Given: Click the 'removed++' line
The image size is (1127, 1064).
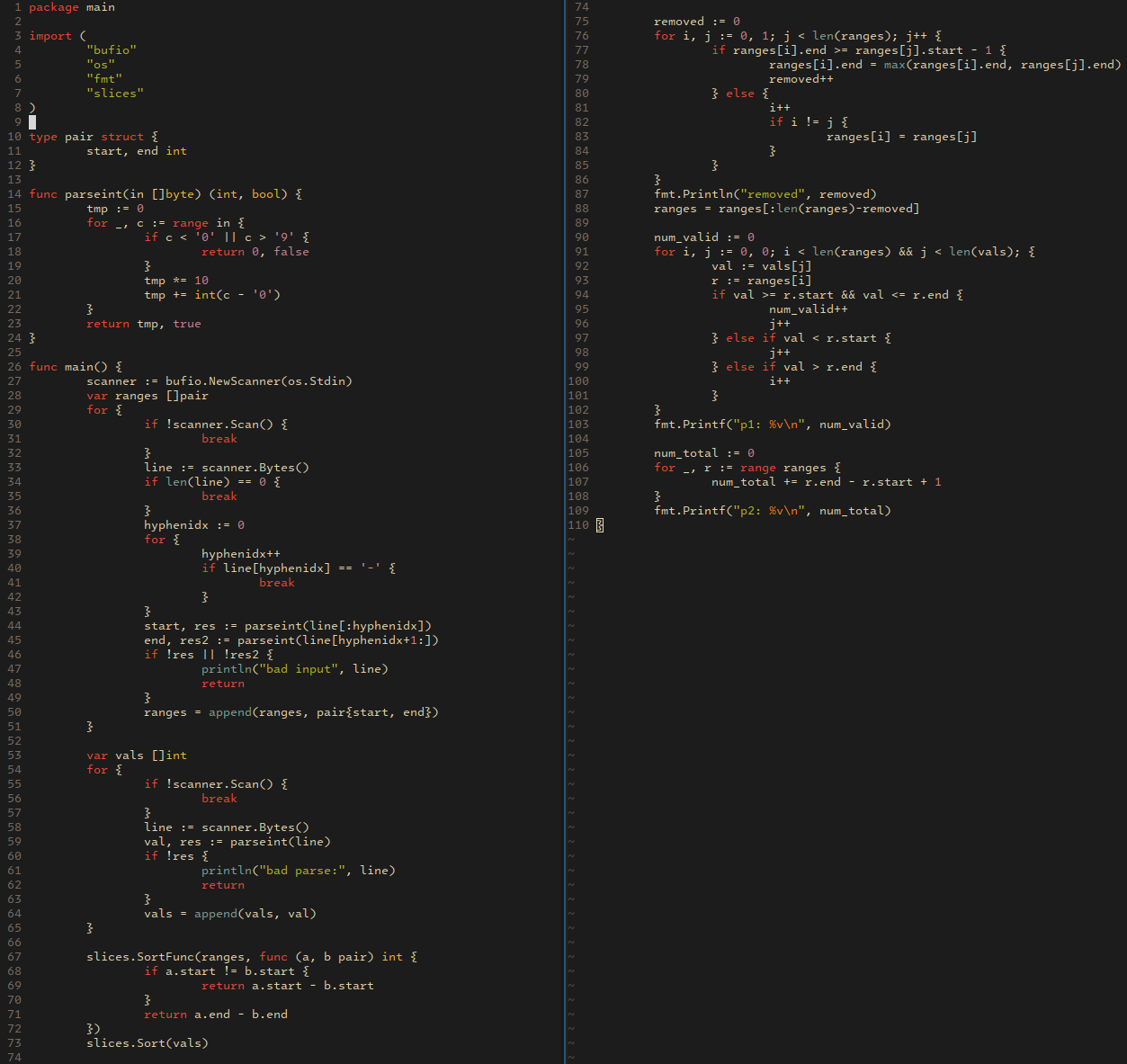Looking at the screenshot, I should coord(801,79).
